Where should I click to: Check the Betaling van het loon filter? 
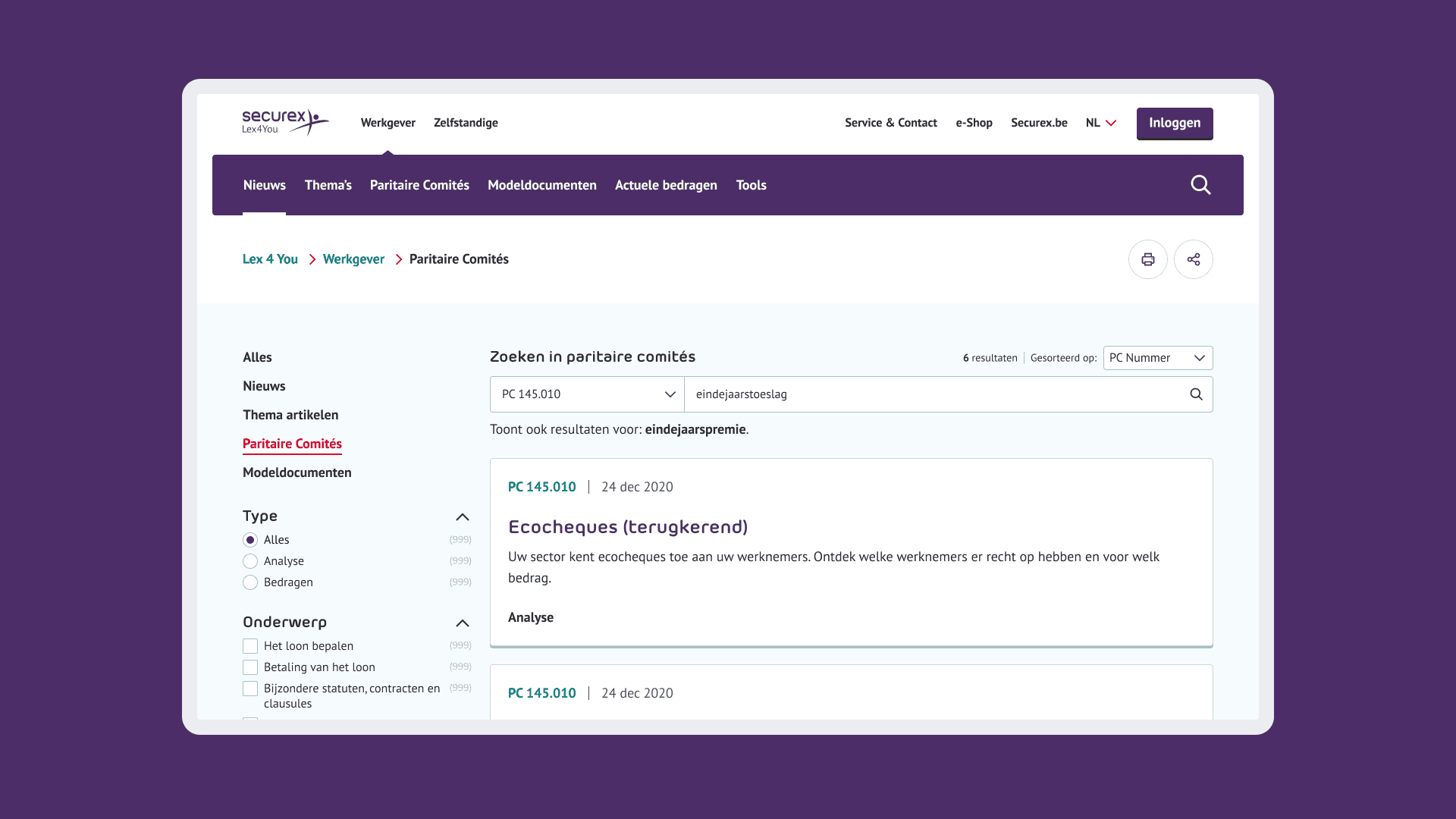point(250,667)
